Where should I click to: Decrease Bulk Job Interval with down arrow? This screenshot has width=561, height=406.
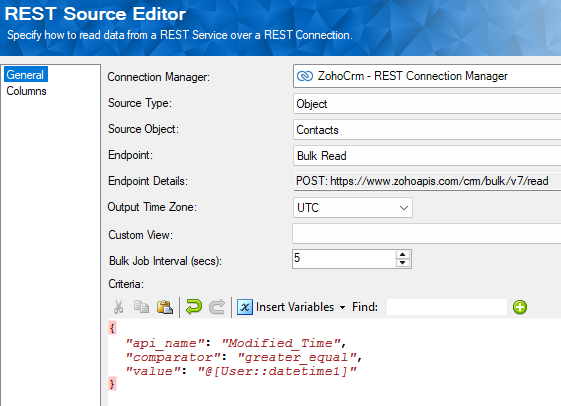(x=403, y=263)
